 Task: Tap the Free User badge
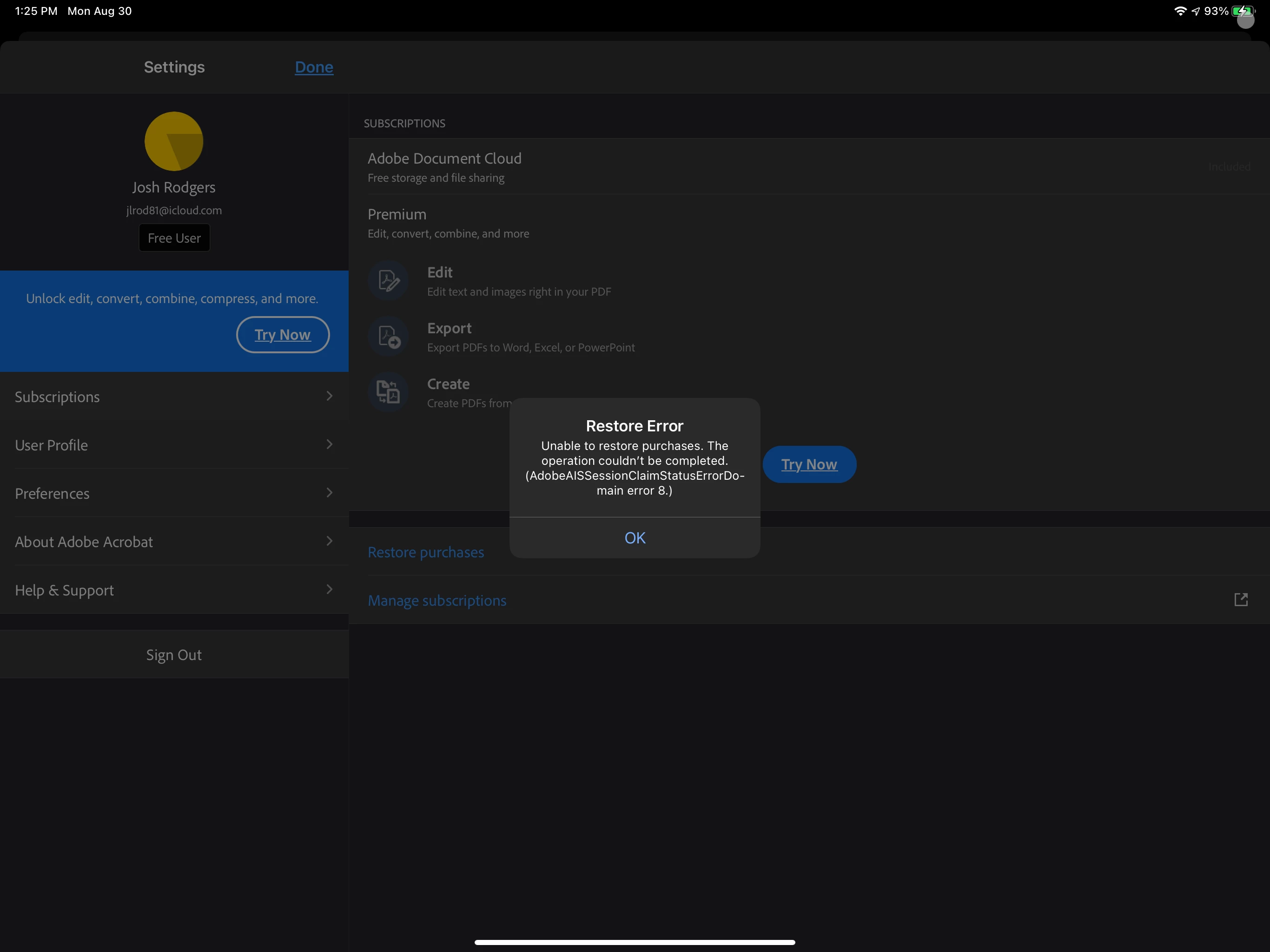[x=174, y=238]
